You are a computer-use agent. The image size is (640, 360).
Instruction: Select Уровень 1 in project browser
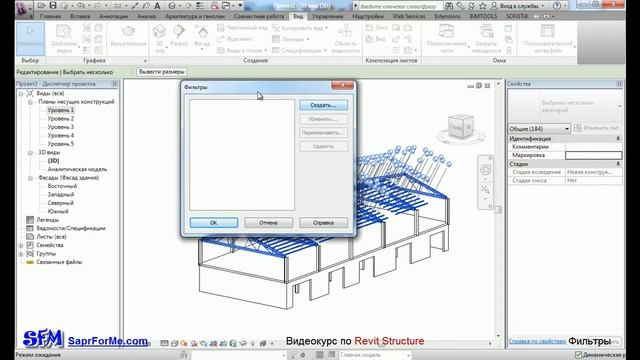pyautogui.click(x=60, y=110)
